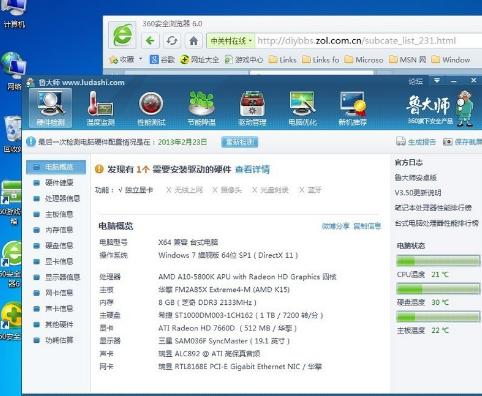Screen dimensions: 482x396
Task: Open the 温度监测 temperature monitor icon
Action: pyautogui.click(x=101, y=109)
